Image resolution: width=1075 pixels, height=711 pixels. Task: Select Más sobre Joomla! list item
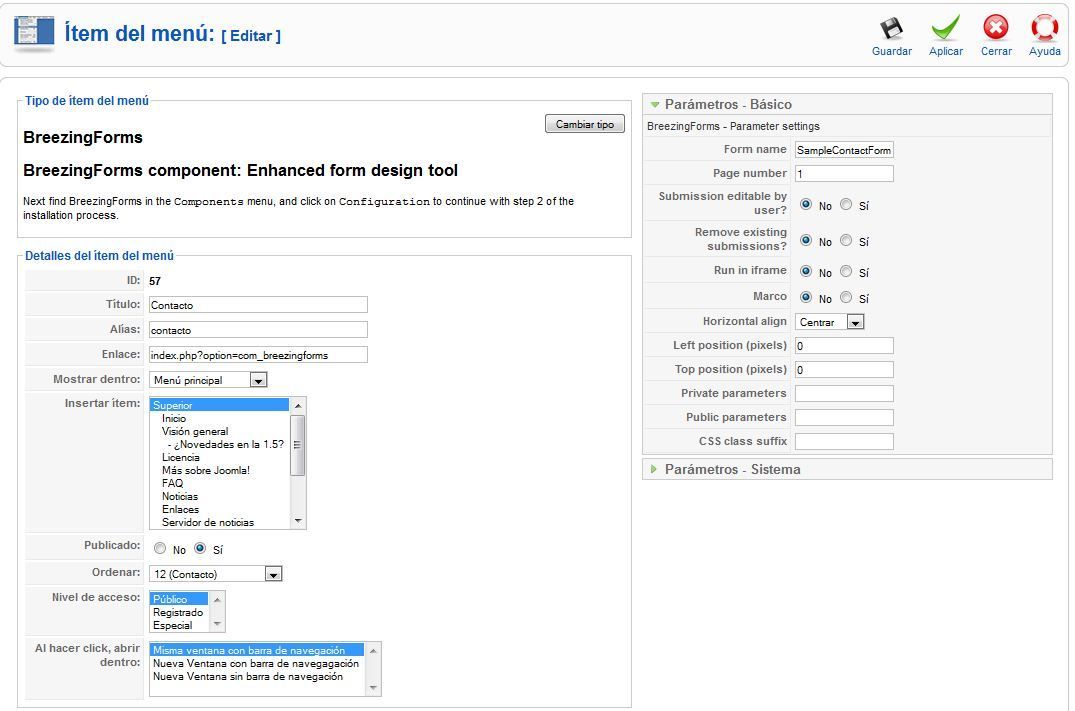(x=219, y=470)
